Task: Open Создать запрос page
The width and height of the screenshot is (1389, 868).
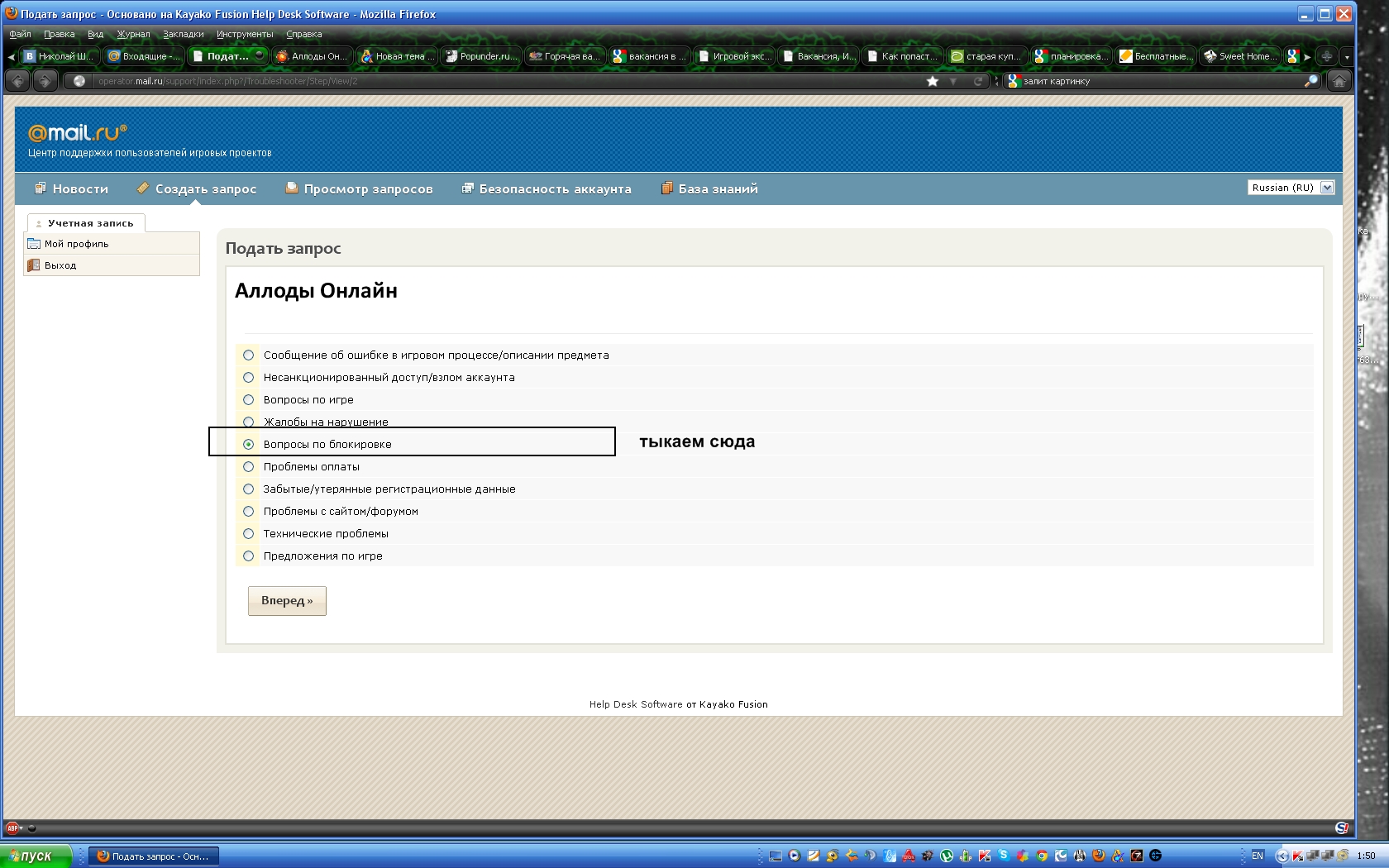Action: coord(197,188)
